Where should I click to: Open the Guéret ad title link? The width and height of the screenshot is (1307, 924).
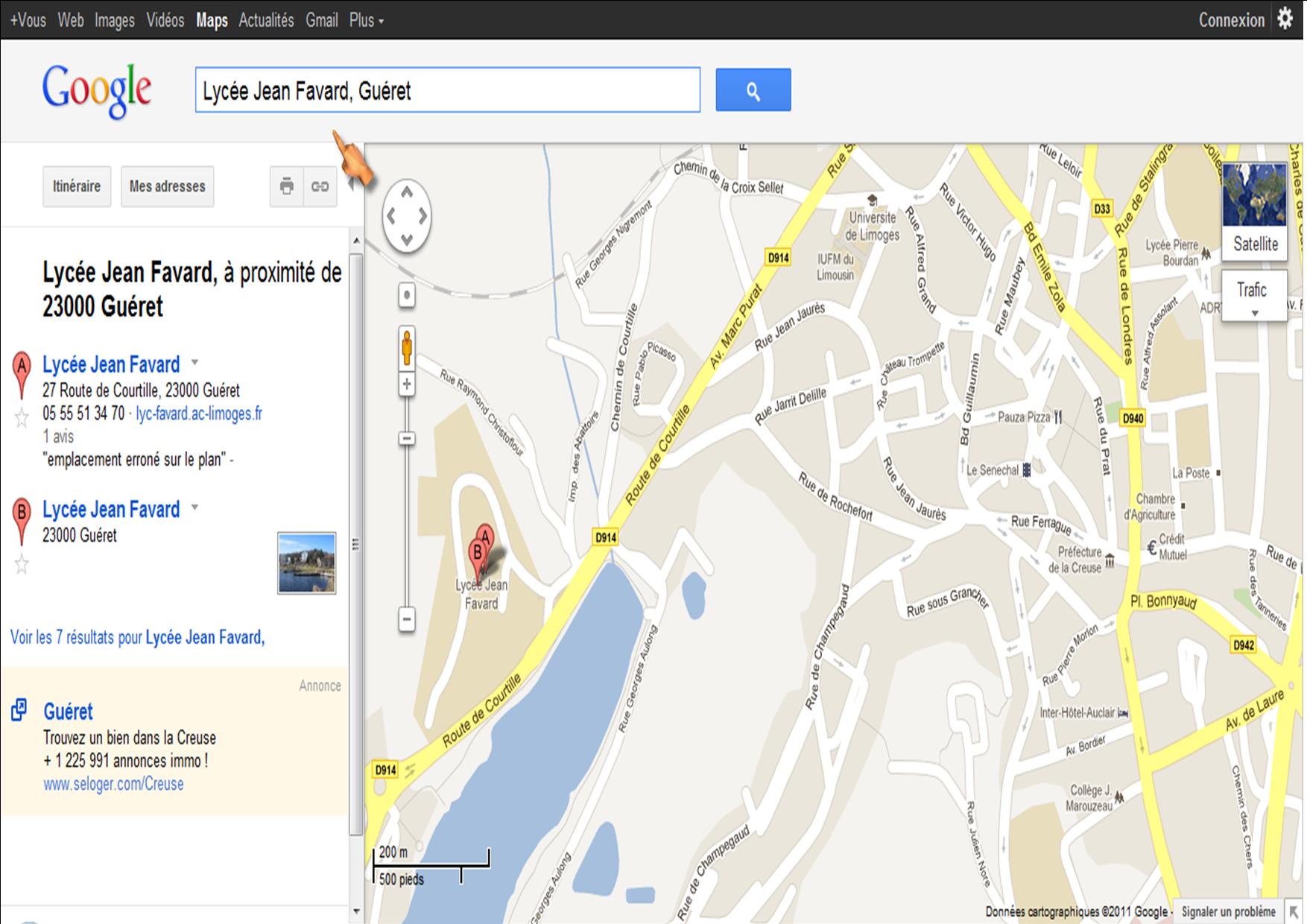(68, 712)
